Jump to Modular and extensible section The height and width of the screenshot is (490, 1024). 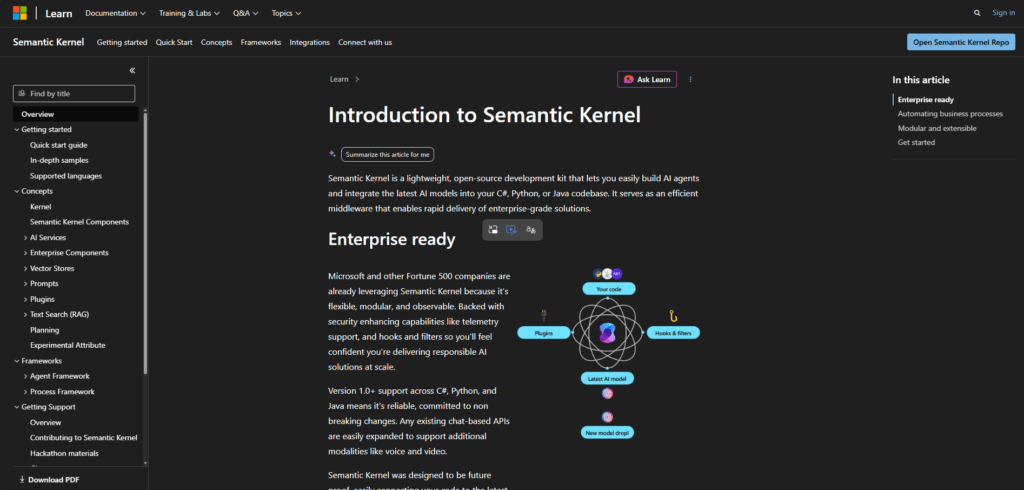tap(937, 128)
